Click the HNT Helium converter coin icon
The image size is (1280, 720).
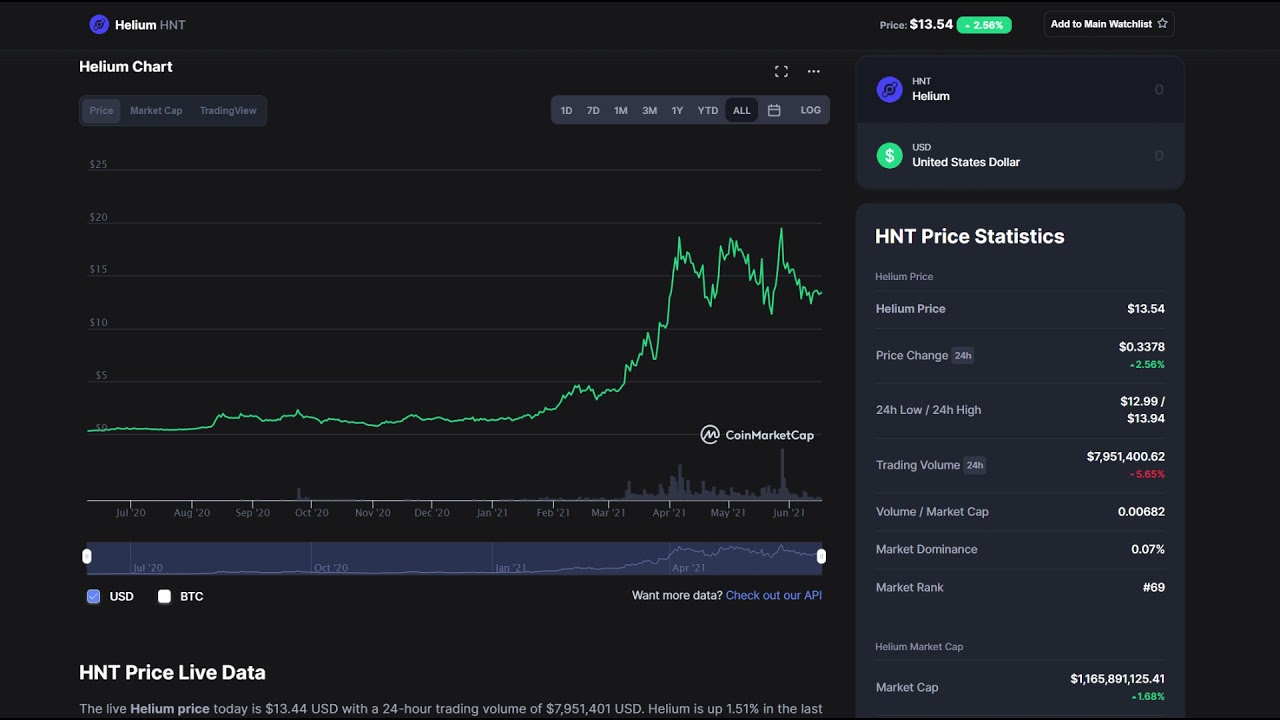[889, 89]
